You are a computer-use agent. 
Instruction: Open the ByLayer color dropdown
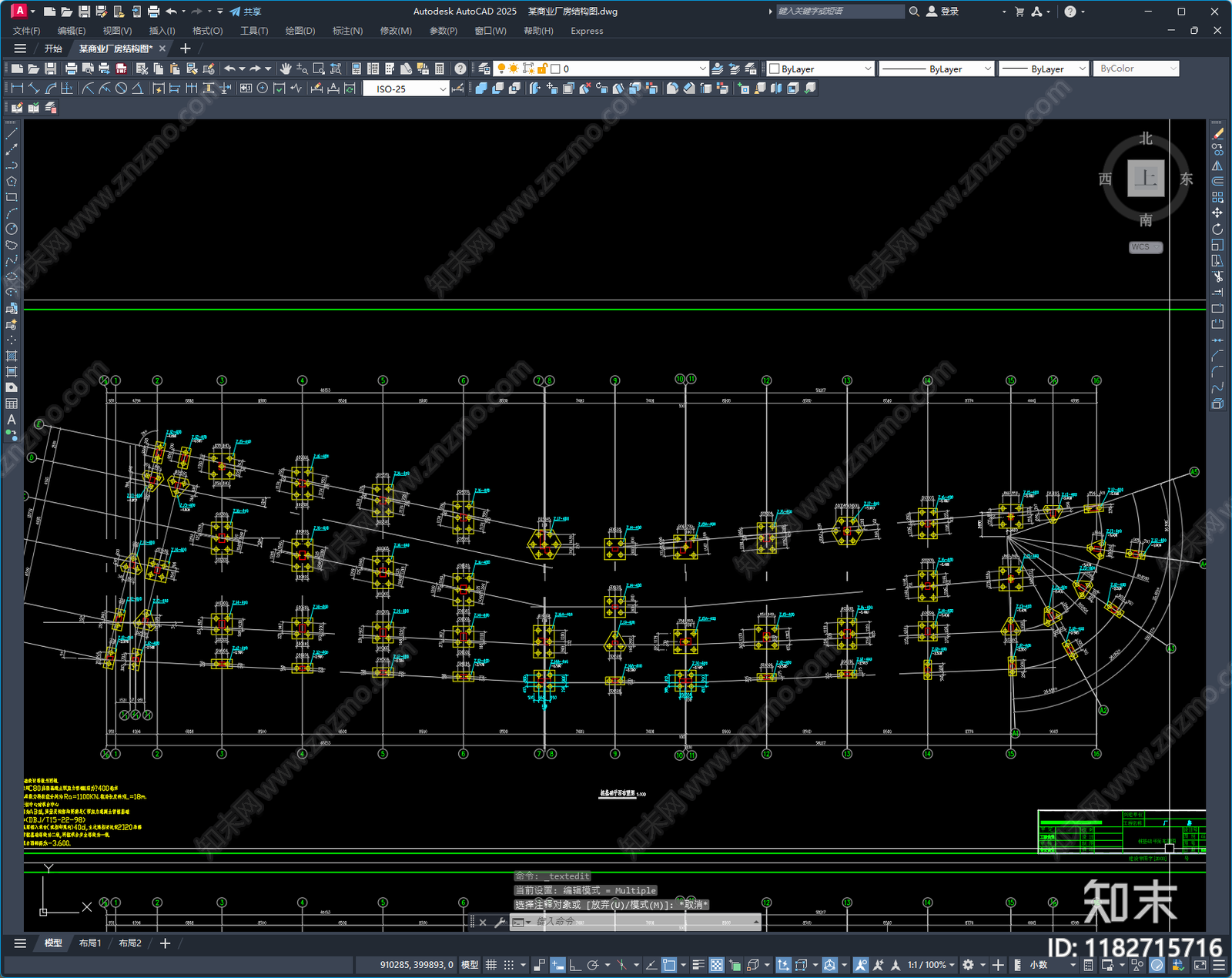[821, 69]
